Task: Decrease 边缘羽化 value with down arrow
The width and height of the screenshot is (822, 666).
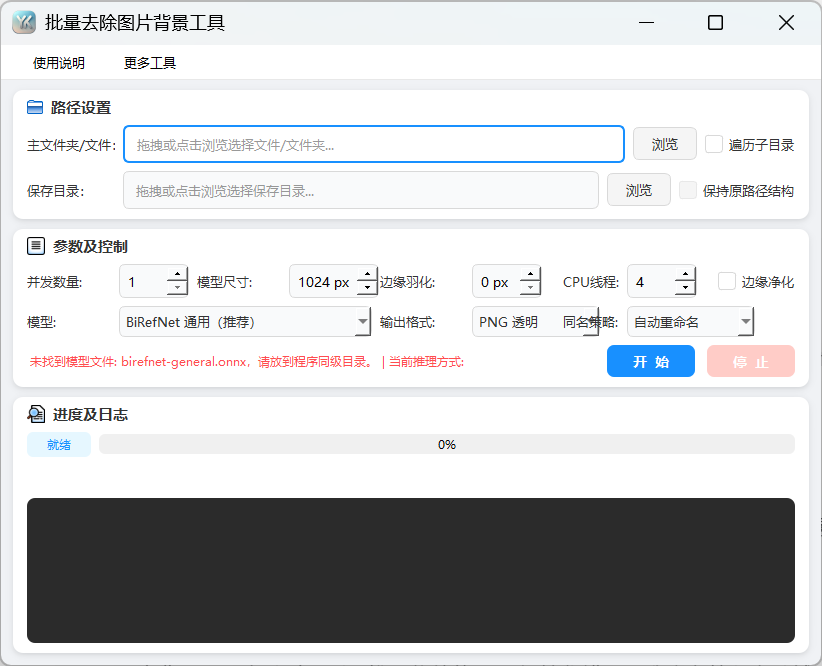Action: click(x=530, y=288)
